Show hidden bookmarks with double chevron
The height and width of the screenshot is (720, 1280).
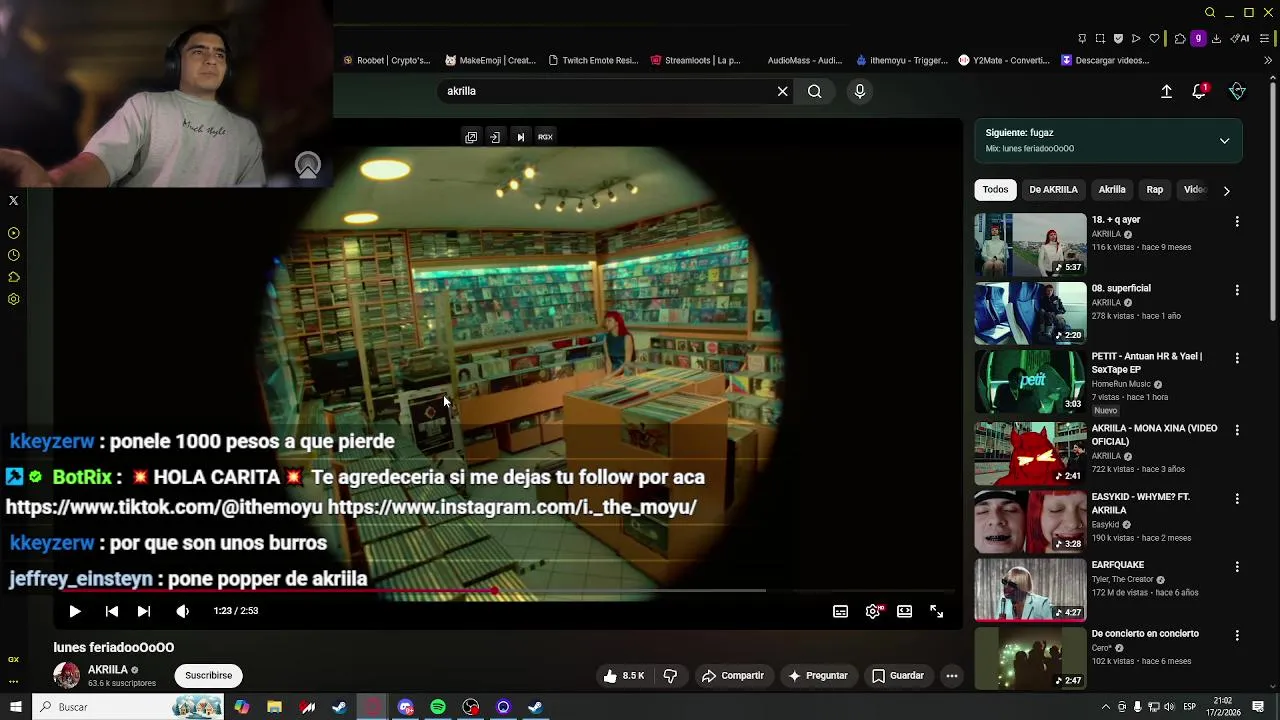click(1268, 60)
